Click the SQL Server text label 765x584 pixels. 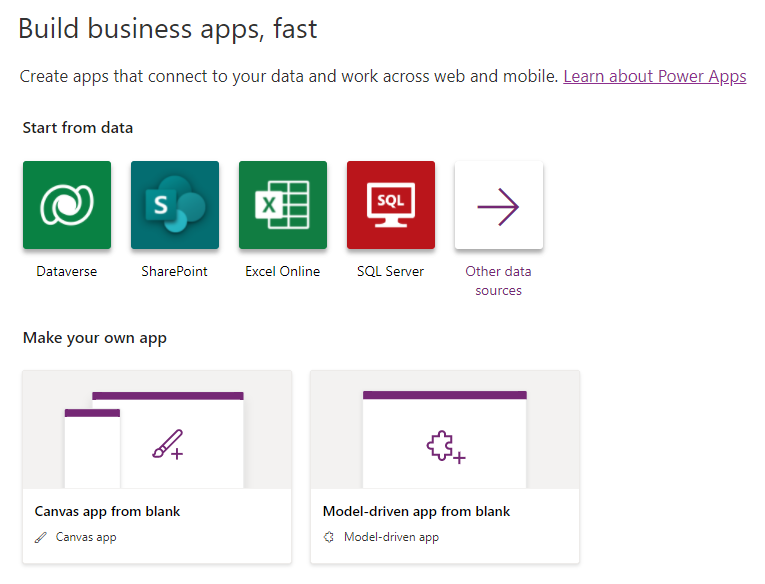click(x=390, y=271)
